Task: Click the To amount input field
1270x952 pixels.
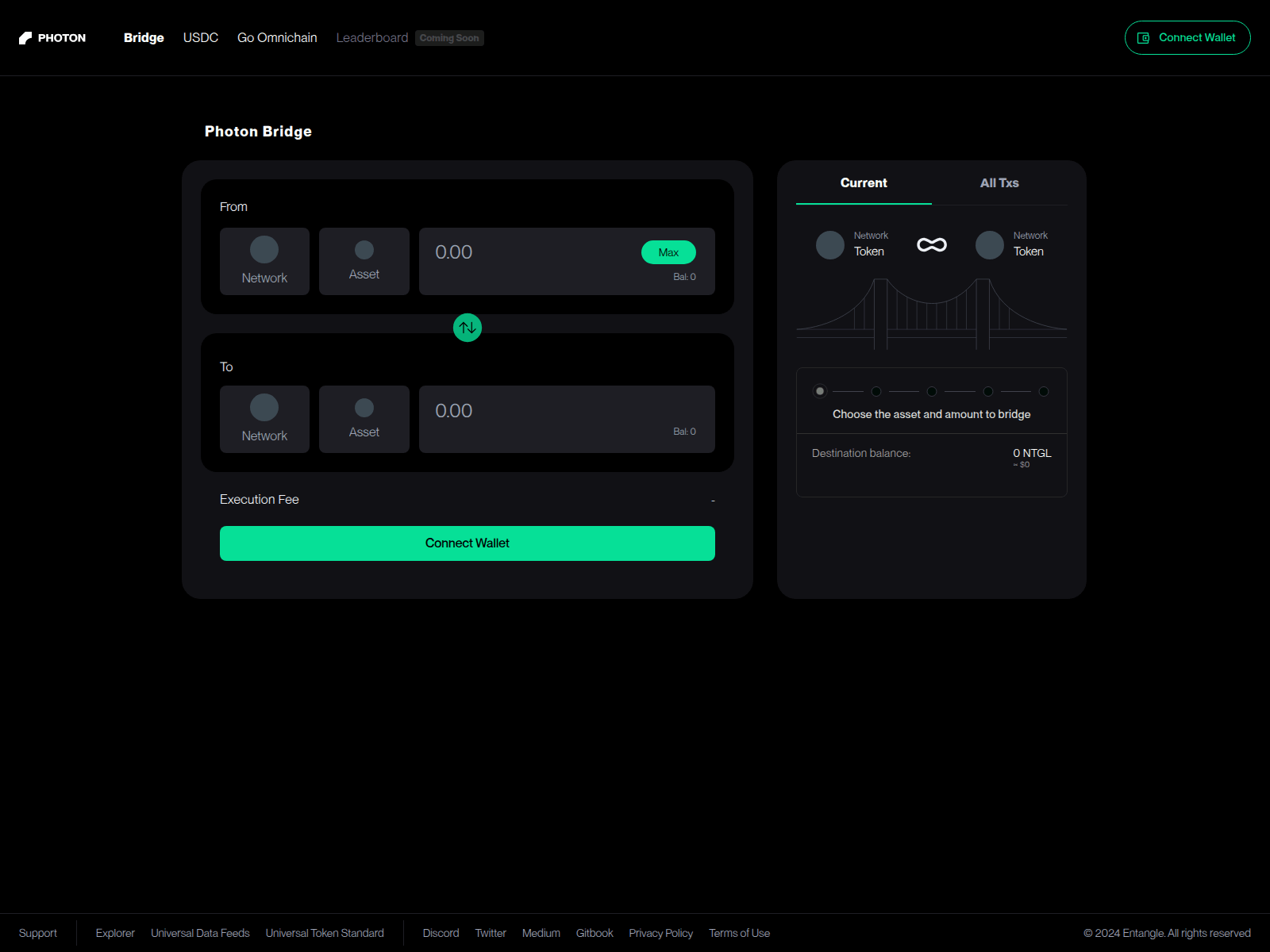Action: click(x=567, y=420)
